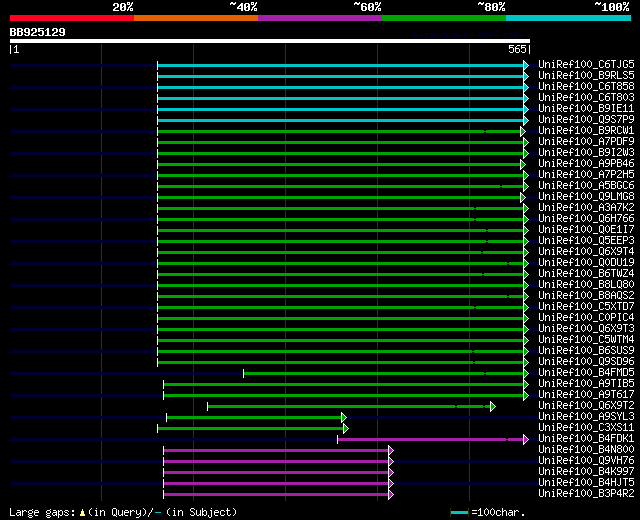Click the red 20% identity legend segment
The image size is (640, 520).
[72, 18]
